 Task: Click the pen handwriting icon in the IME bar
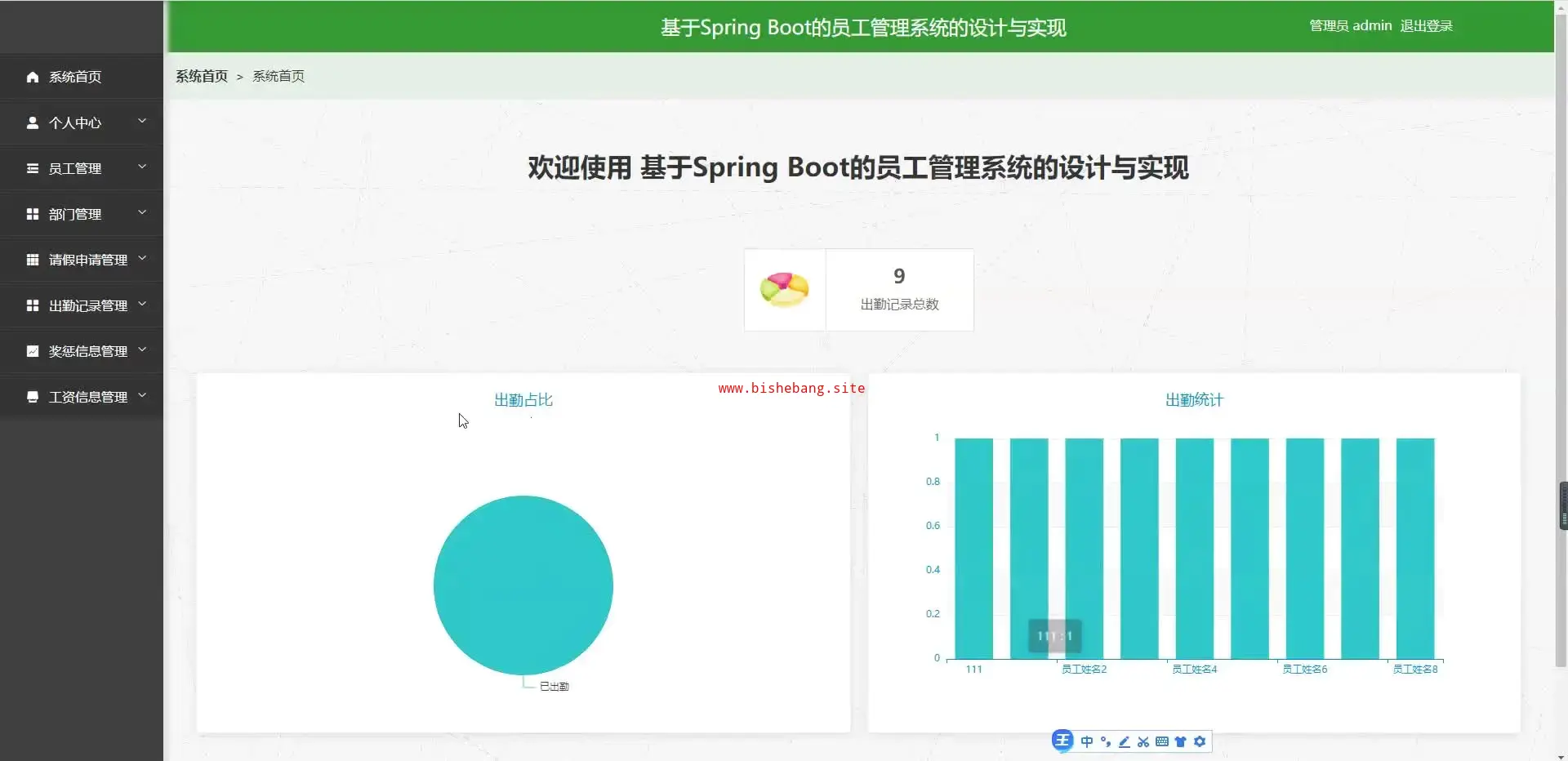pos(1125,741)
